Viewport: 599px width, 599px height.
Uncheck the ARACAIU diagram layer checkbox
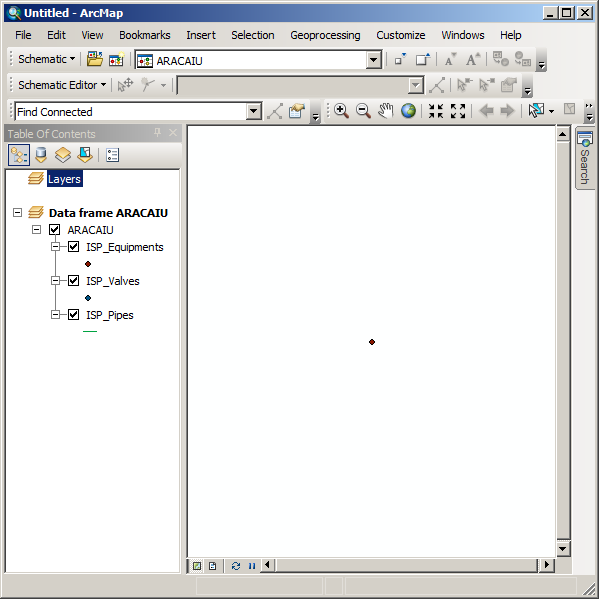point(55,230)
